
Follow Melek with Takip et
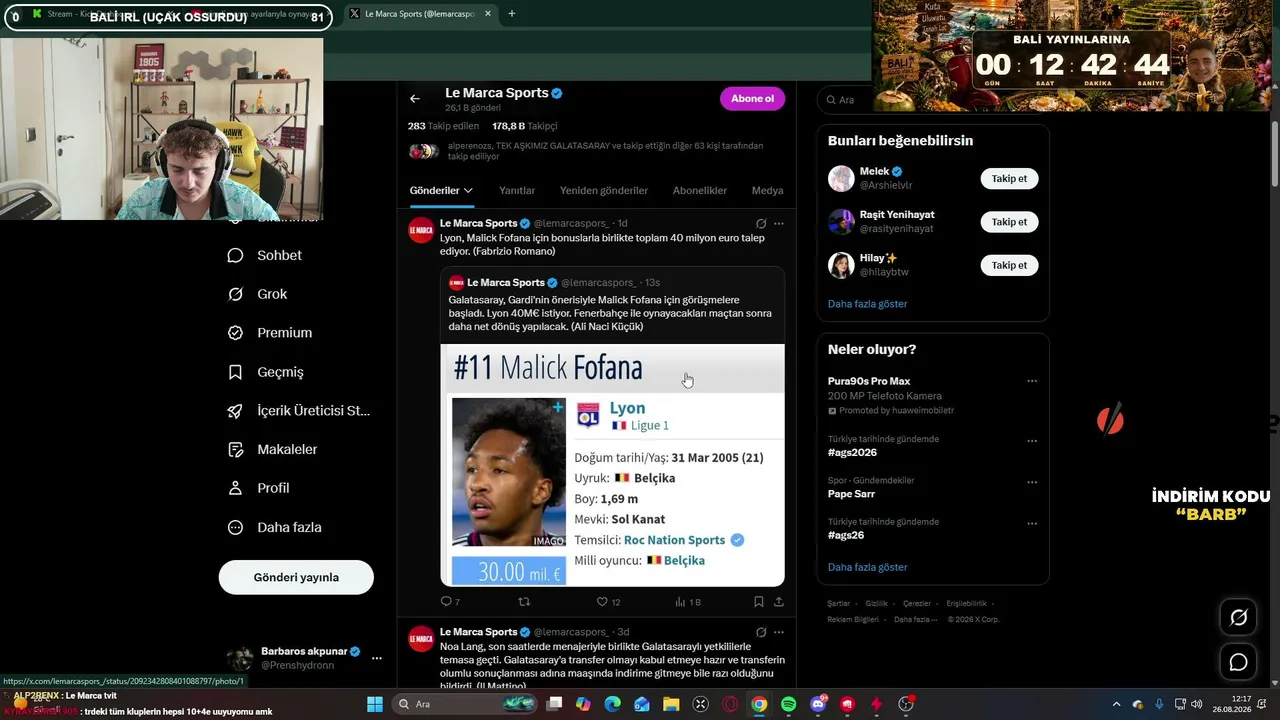click(1009, 179)
